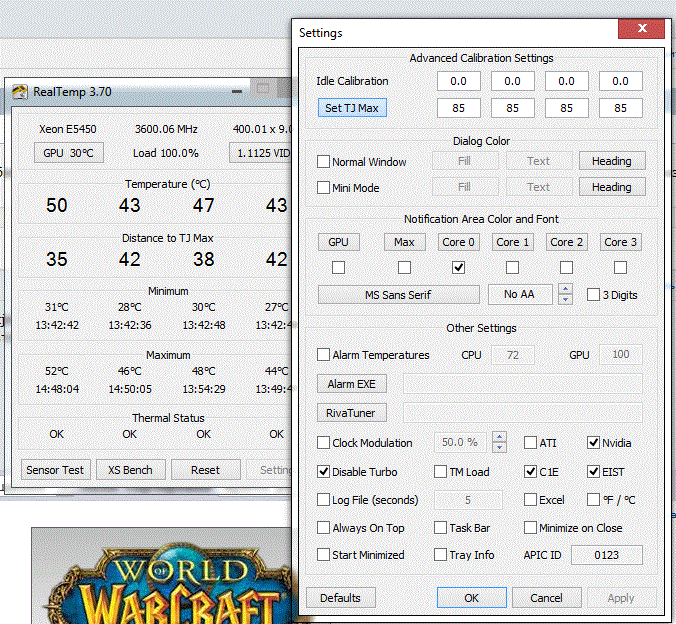Image resolution: width=676 pixels, height=624 pixels.
Task: Confirm settings with OK button
Action: [472, 598]
